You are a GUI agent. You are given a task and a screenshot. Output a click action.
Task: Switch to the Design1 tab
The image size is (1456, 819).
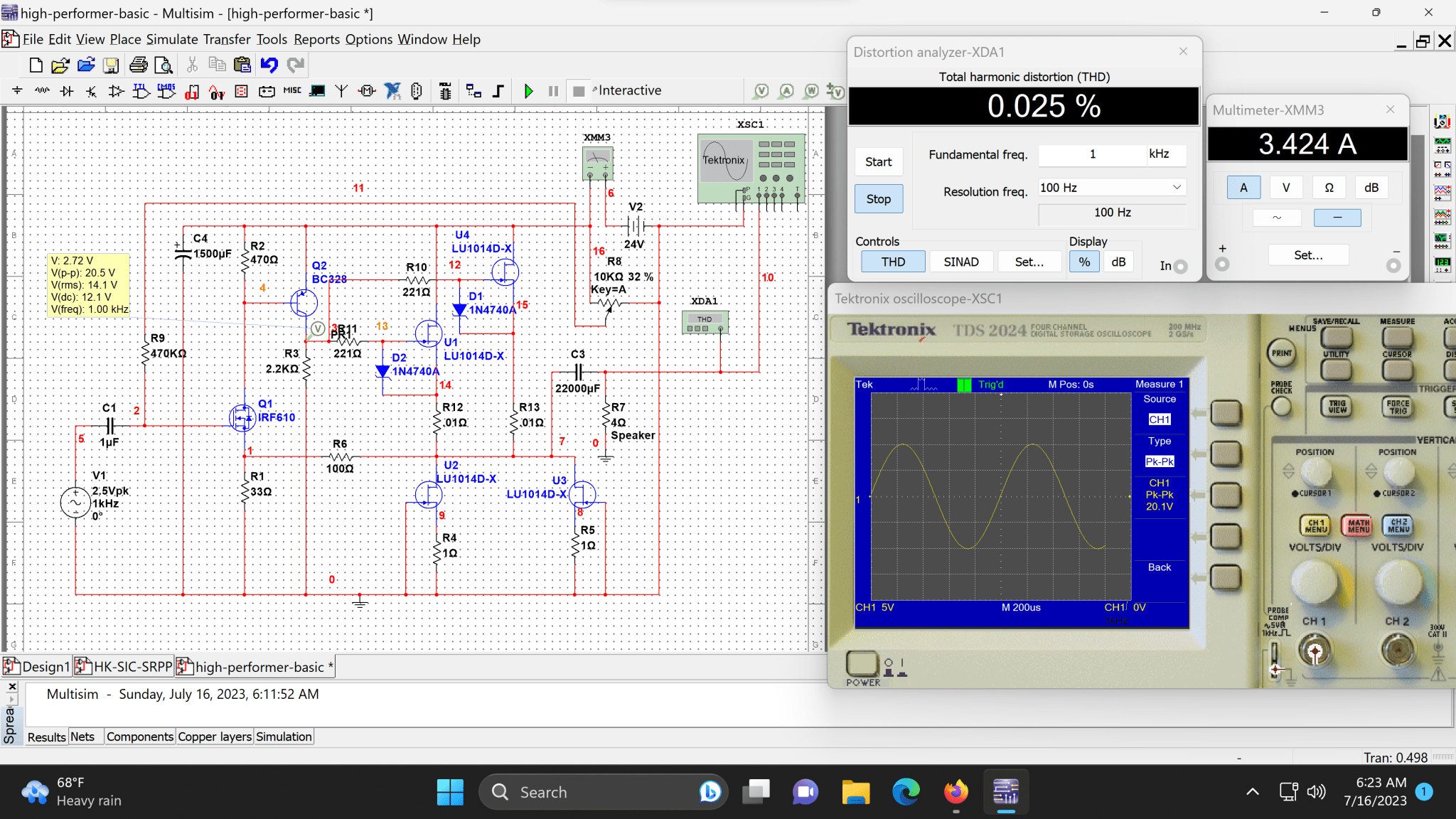(37, 667)
